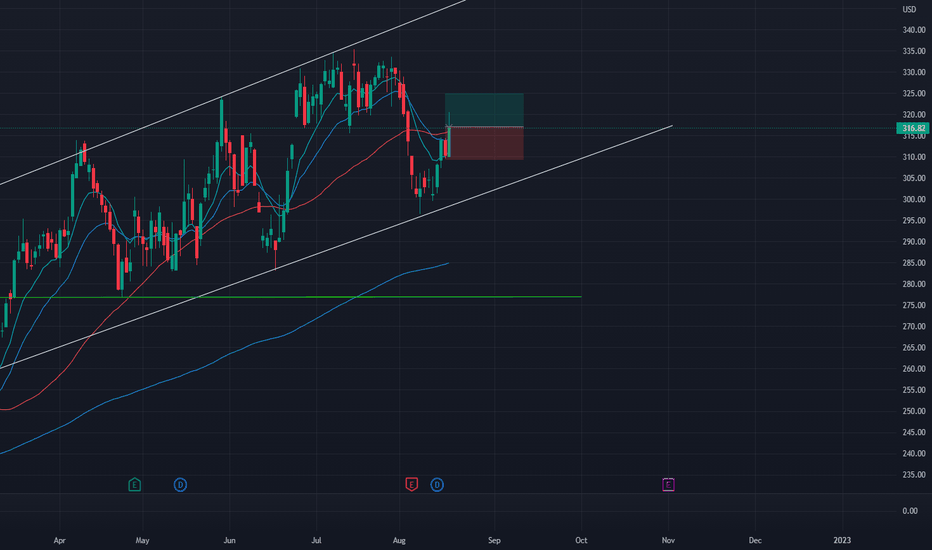This screenshot has height=550, width=932.
Task: Click the 305.00 price axis label
Action: coord(914,178)
